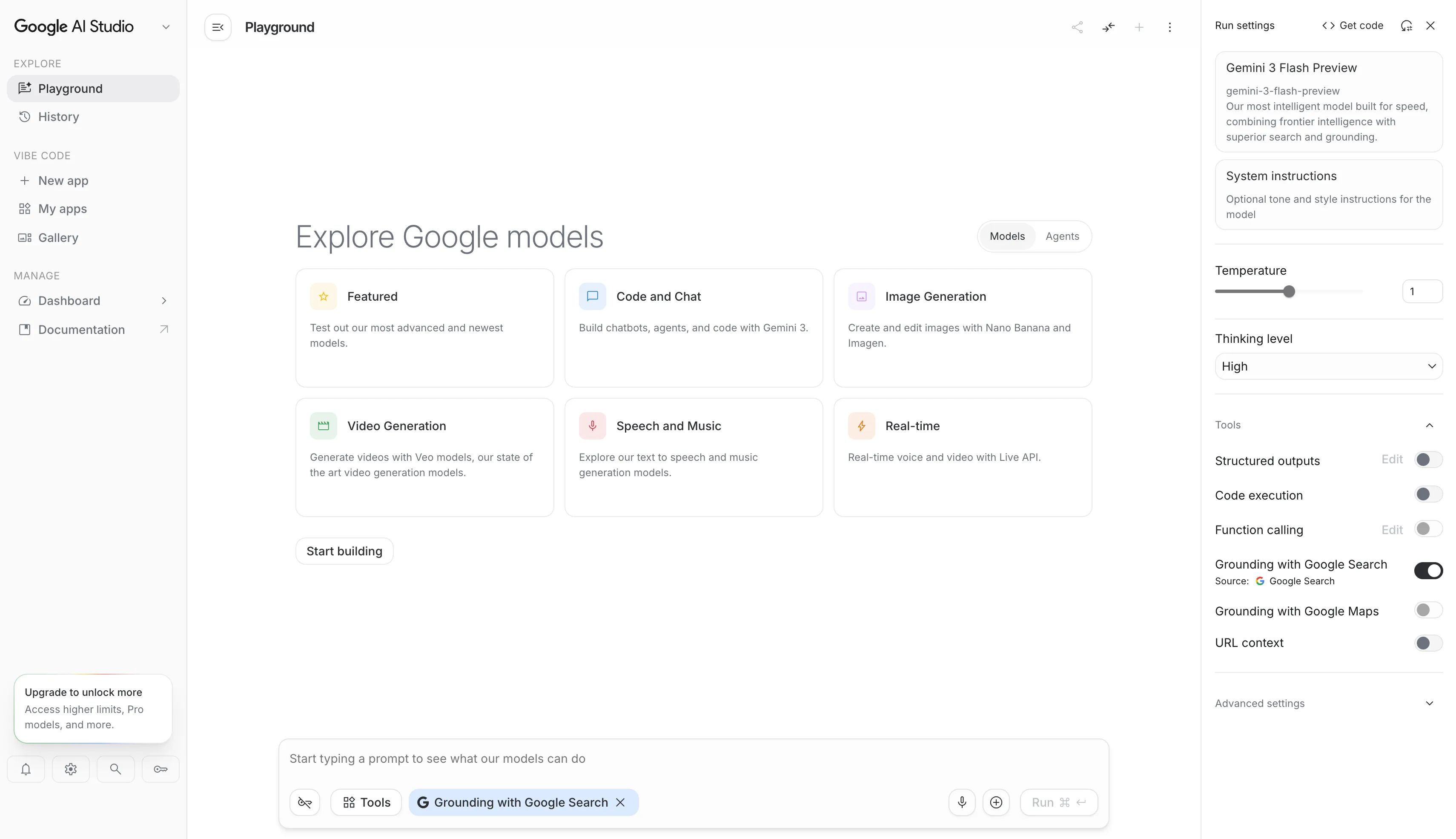The width and height of the screenshot is (1456, 839).
Task: Click the add media plus-circle icon
Action: coord(996,802)
